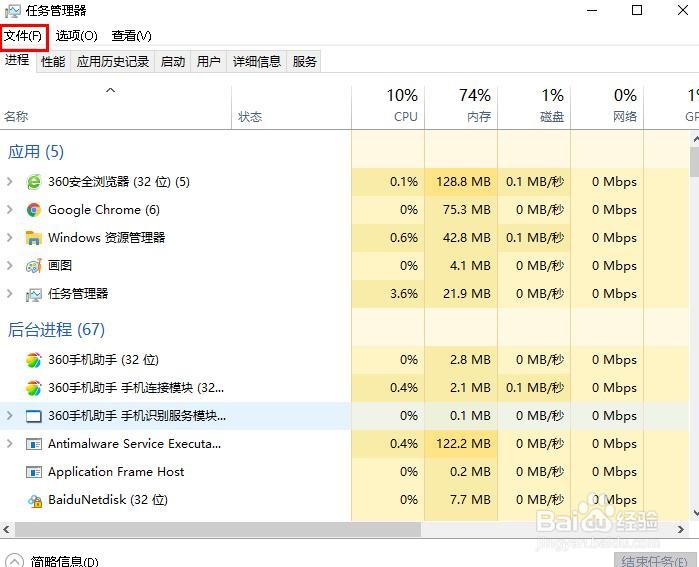Expand the 任务管理器 process group

coord(9,293)
